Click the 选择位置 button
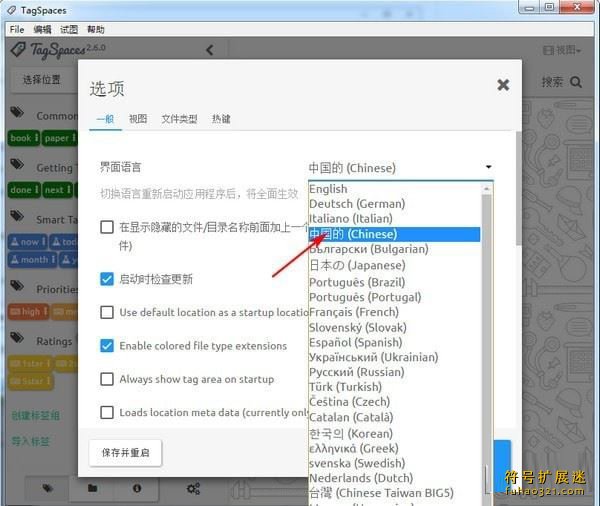Screen dimensions: 600x506 coord(42,80)
